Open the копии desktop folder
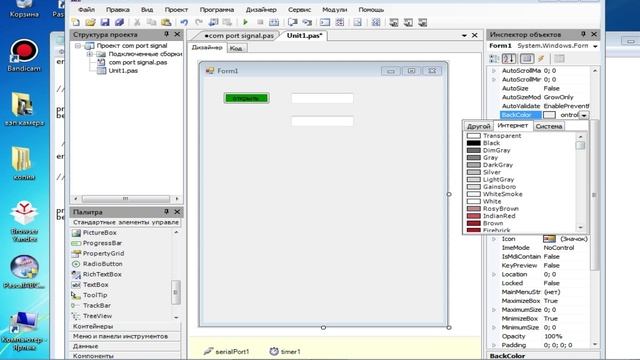The height and width of the screenshot is (360, 640). [x=24, y=163]
